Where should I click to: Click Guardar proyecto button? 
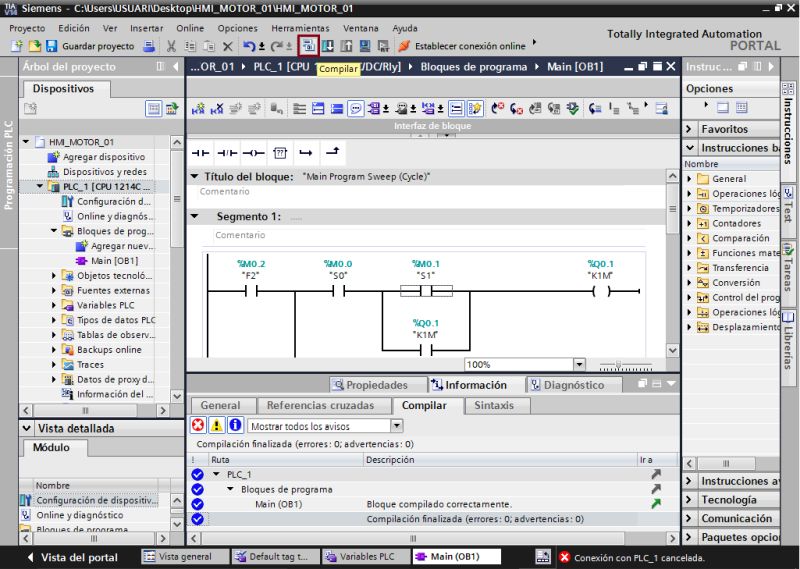pyautogui.click(x=98, y=46)
